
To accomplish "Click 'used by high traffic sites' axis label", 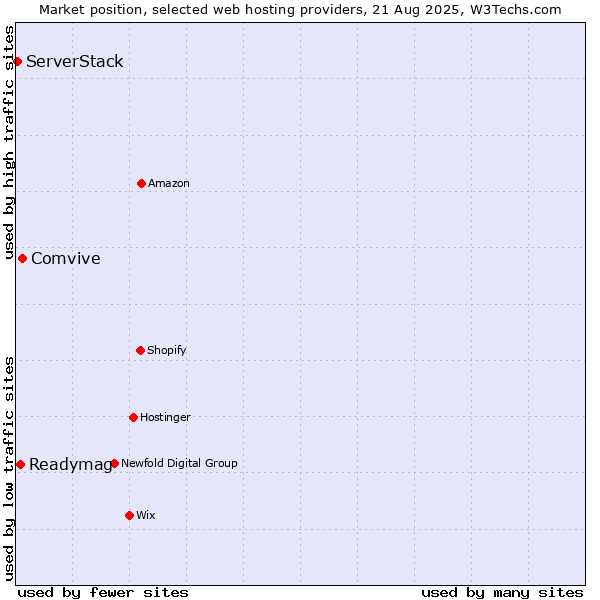I will [8, 142].
